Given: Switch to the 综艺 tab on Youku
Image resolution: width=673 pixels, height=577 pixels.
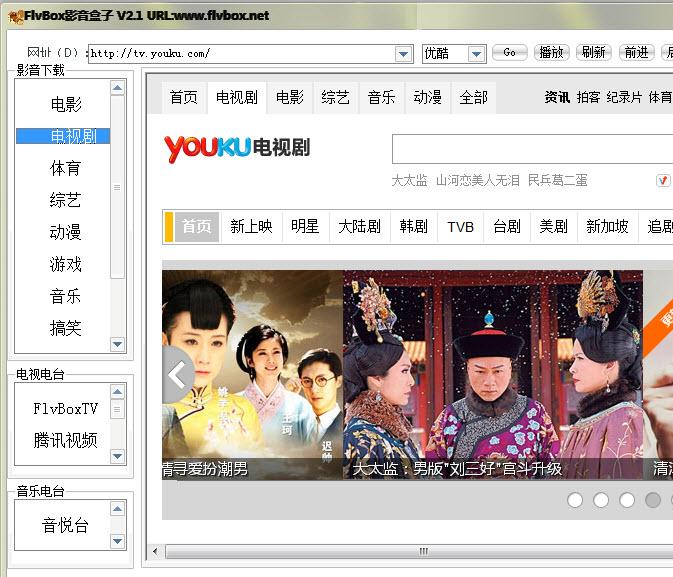Looking at the screenshot, I should click(335, 97).
